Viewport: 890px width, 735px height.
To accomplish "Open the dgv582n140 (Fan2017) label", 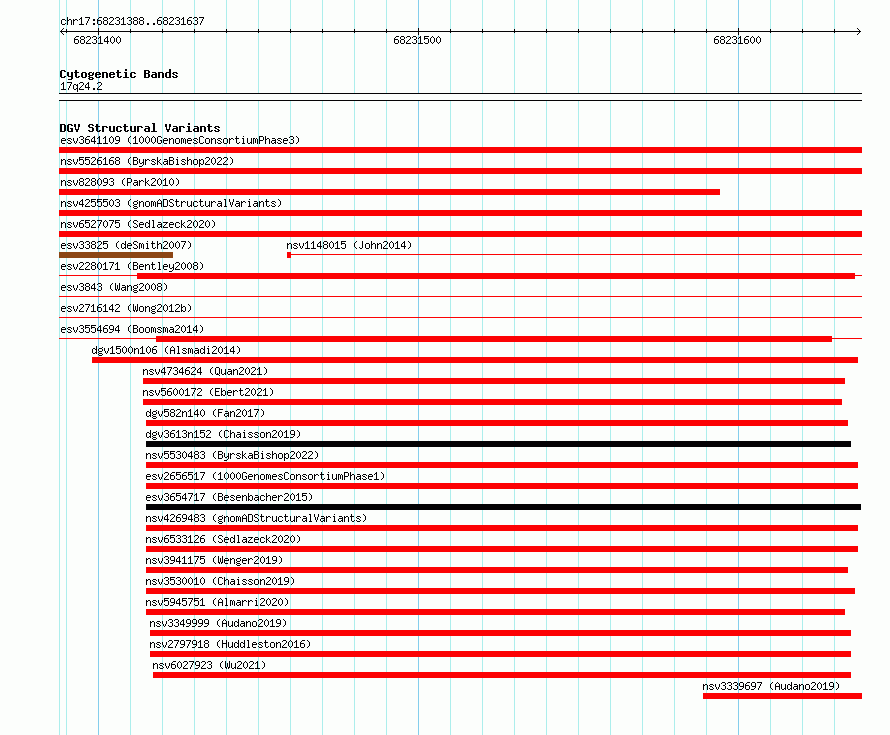I will click(205, 413).
